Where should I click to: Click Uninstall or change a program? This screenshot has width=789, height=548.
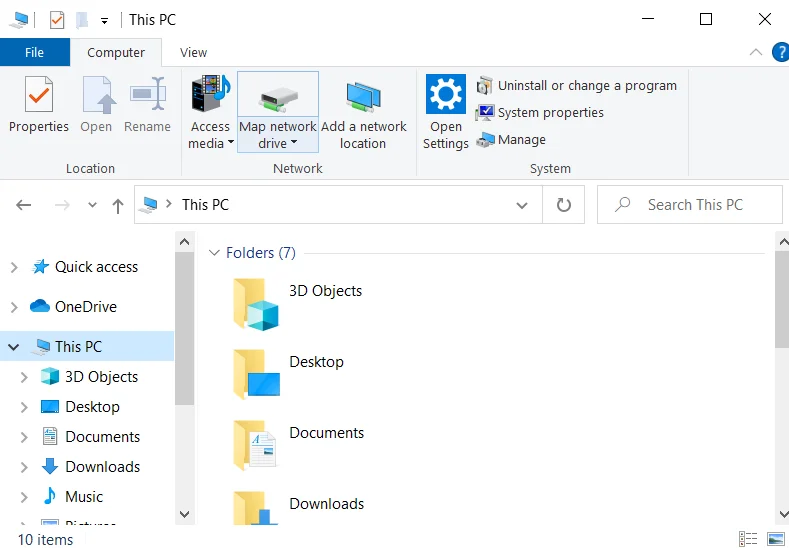point(577,86)
